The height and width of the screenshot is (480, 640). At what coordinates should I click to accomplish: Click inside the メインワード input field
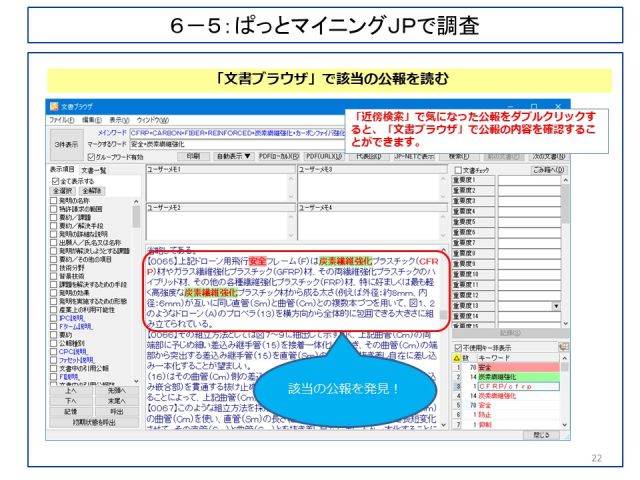[238, 133]
